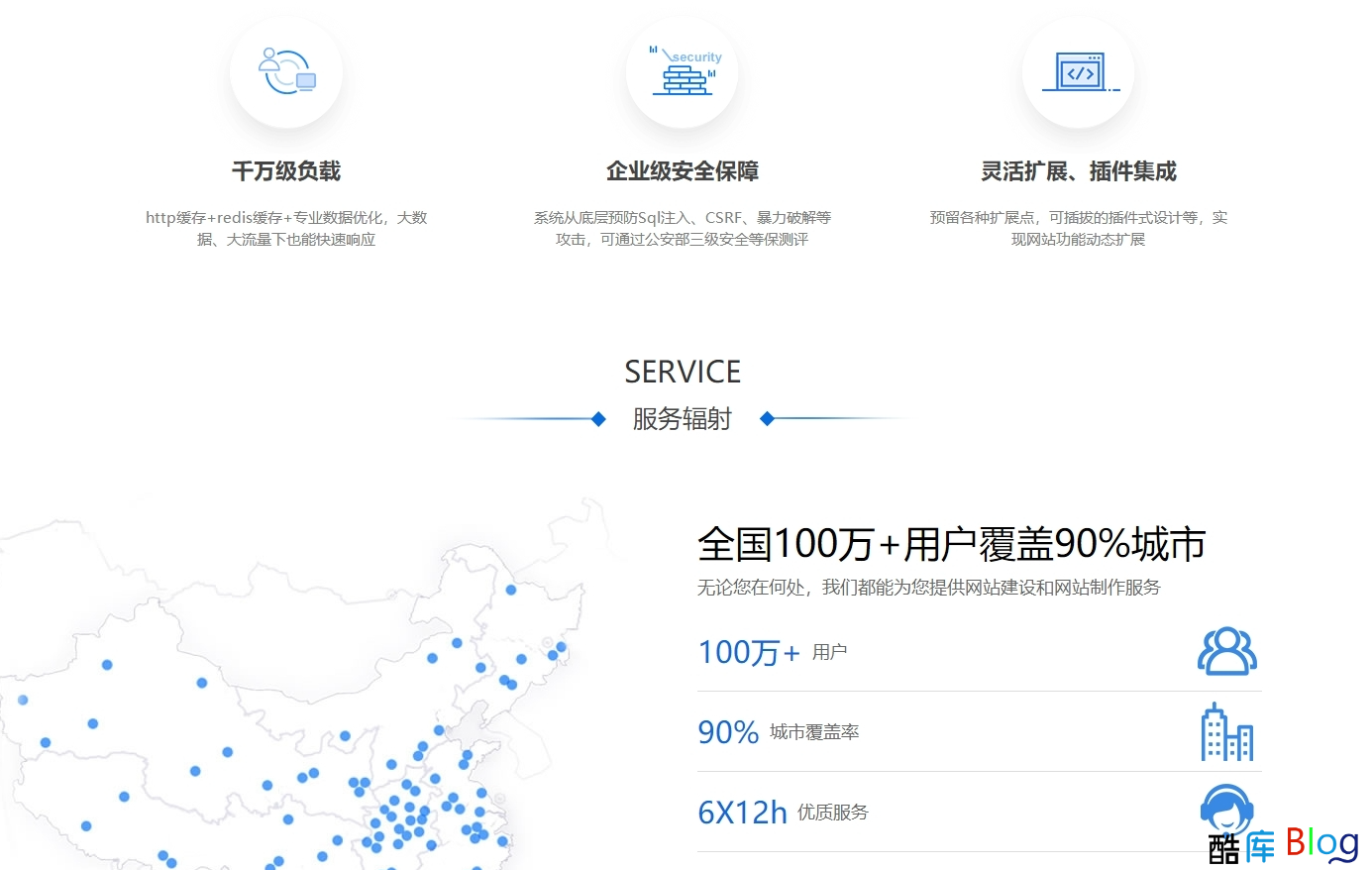Click the 6X12h 优质服务 statistic
1372x870 pixels.
pos(783,813)
